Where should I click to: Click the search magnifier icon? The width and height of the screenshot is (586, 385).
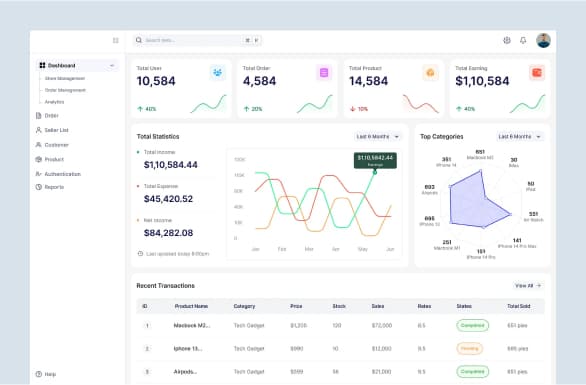tap(139, 40)
